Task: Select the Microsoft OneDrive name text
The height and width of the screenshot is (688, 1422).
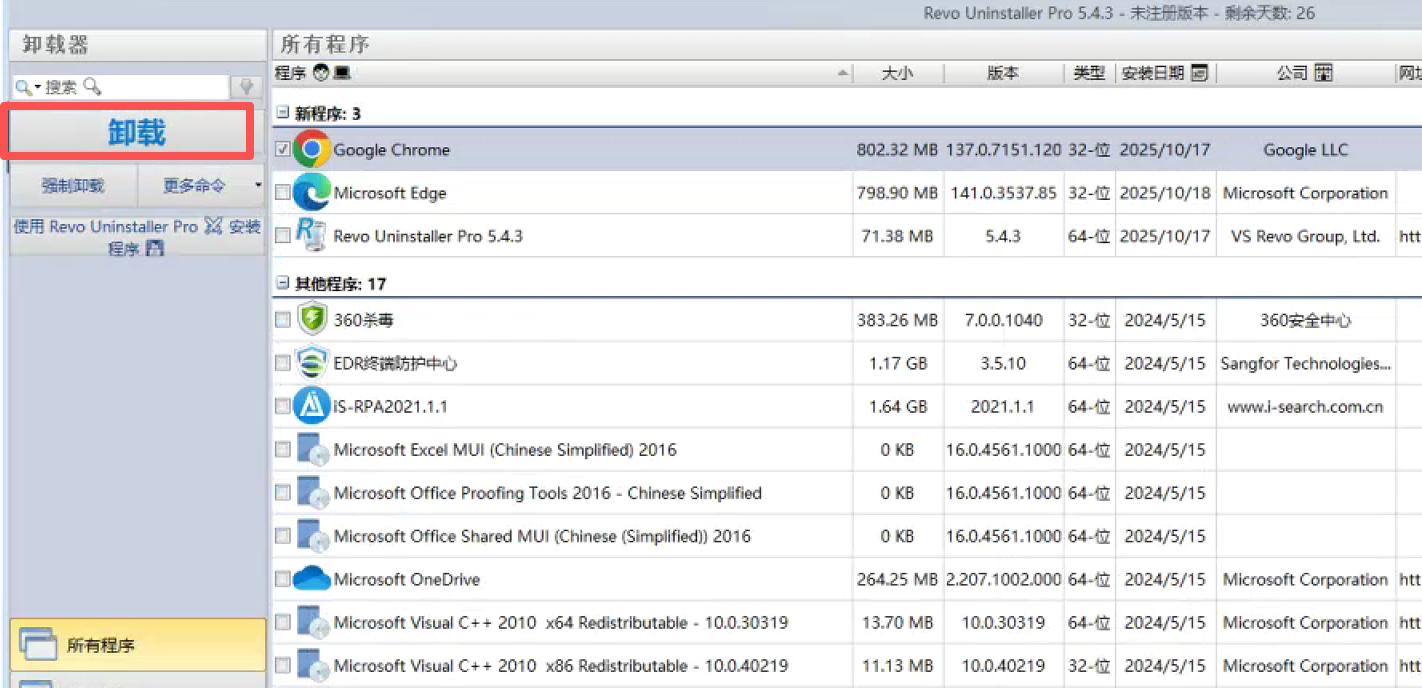Action: coord(406,580)
